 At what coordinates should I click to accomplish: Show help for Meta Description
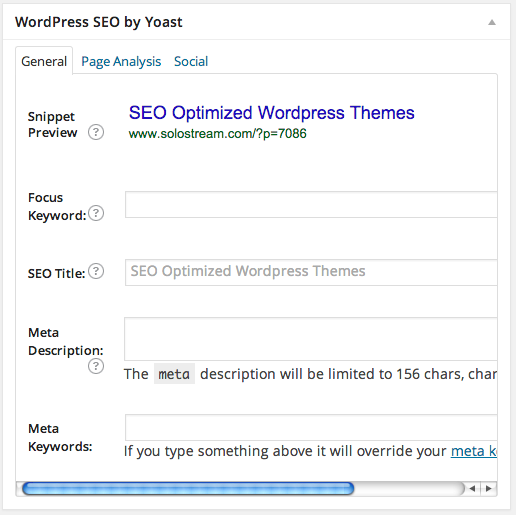[x=96, y=366]
